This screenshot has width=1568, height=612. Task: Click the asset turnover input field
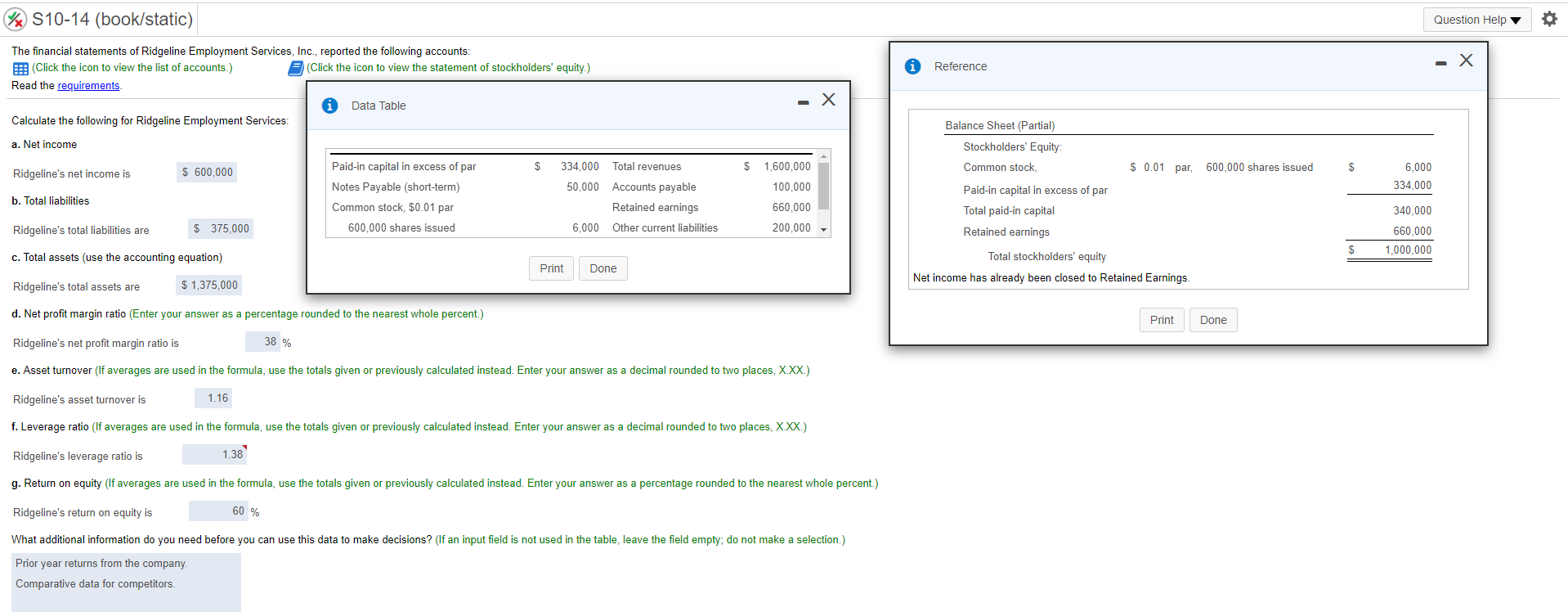click(x=213, y=398)
